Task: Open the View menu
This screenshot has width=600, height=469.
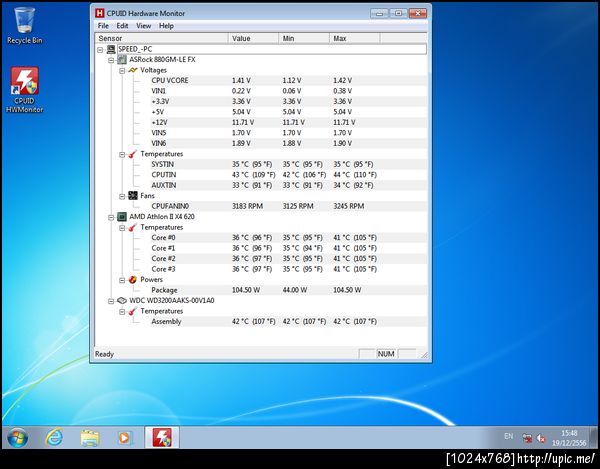Action: (143, 26)
